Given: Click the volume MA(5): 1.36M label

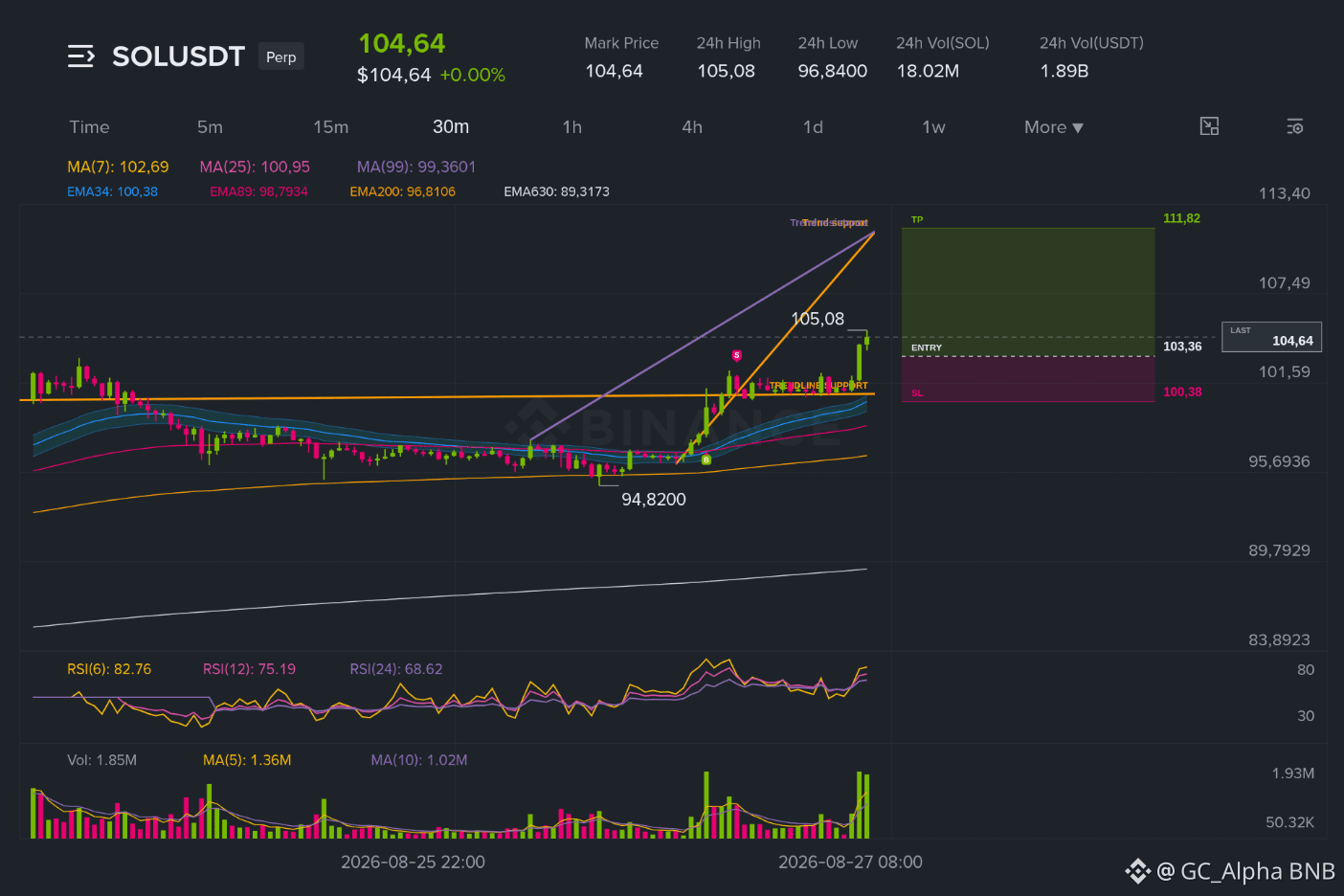Looking at the screenshot, I should pyautogui.click(x=247, y=760).
